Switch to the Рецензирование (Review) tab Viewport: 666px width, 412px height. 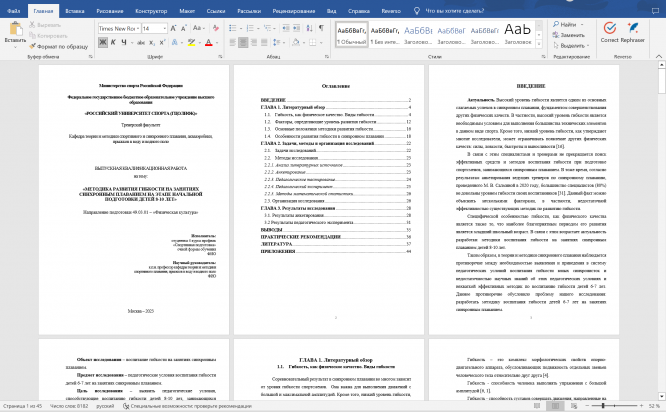click(294, 11)
